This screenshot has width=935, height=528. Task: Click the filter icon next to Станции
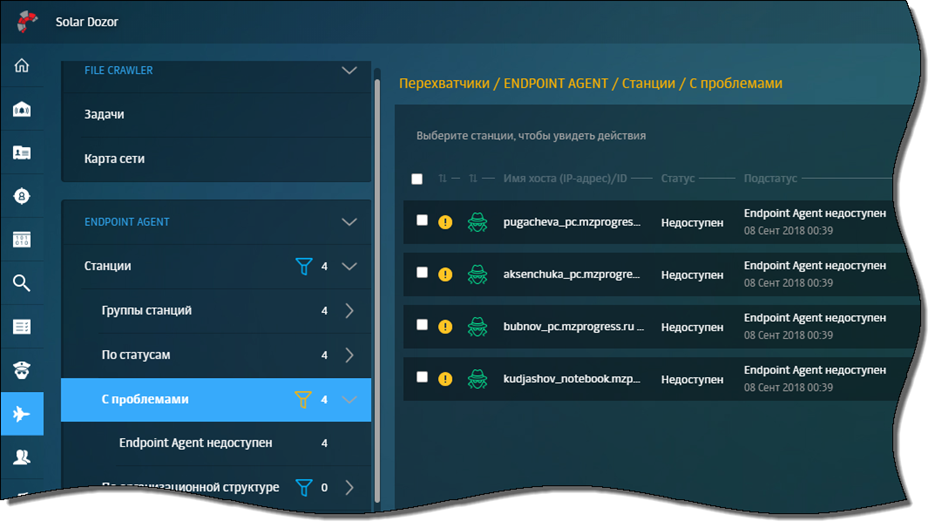[x=304, y=266]
